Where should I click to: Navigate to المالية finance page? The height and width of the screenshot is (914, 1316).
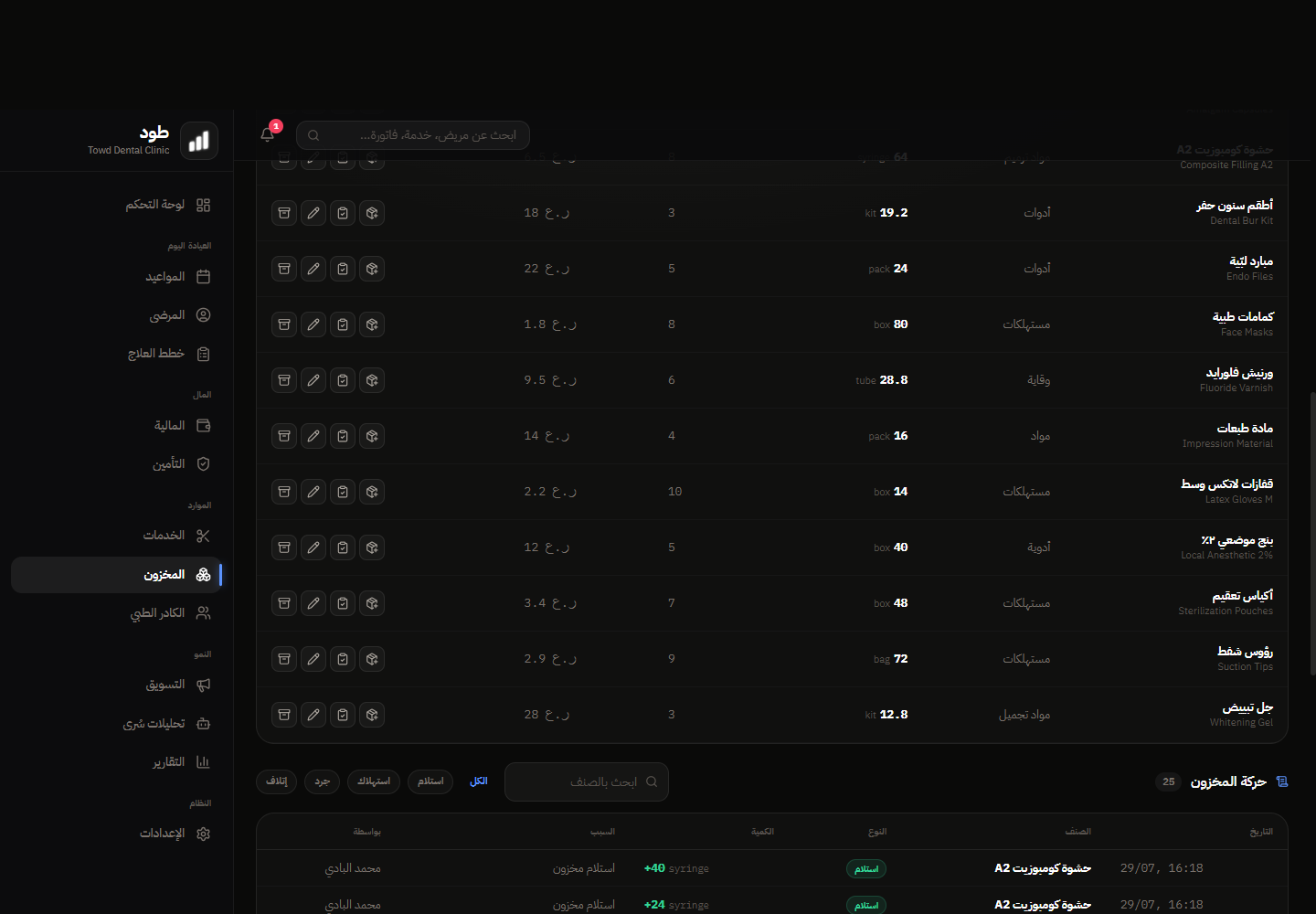(x=117, y=426)
